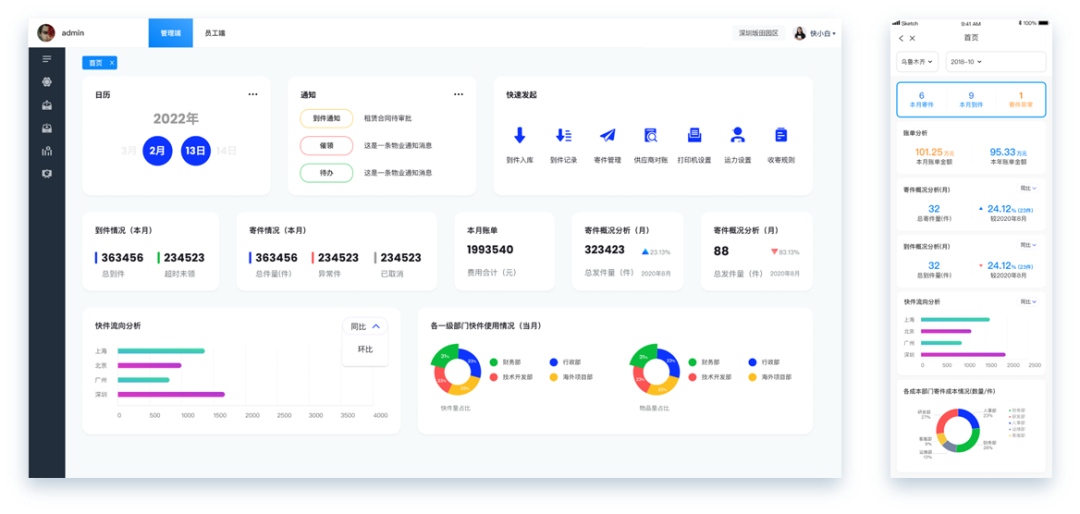Click the 快小白 user avatar
This screenshot has width=1080, height=514.
pos(800,33)
